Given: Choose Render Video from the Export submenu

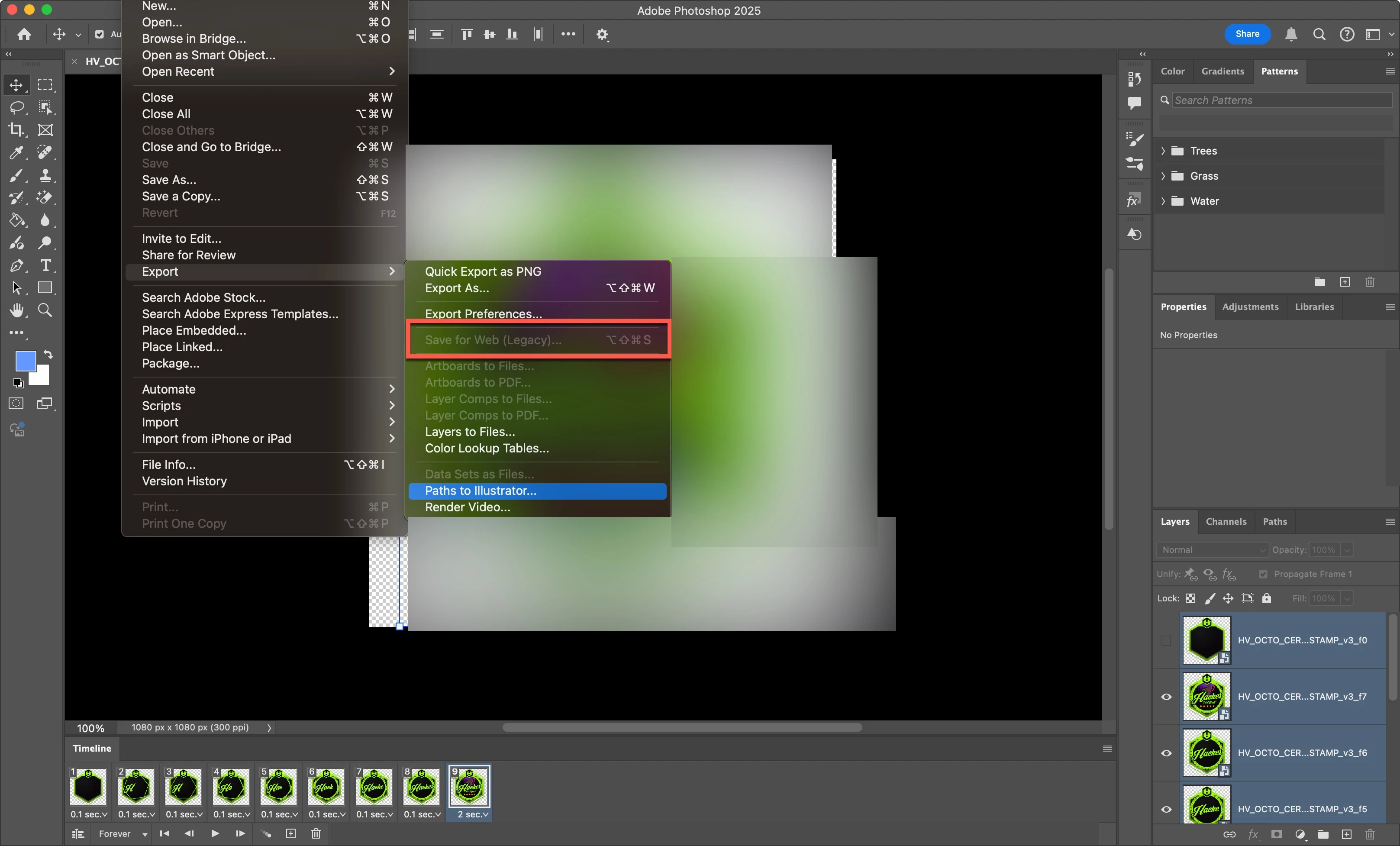Looking at the screenshot, I should pos(467,507).
